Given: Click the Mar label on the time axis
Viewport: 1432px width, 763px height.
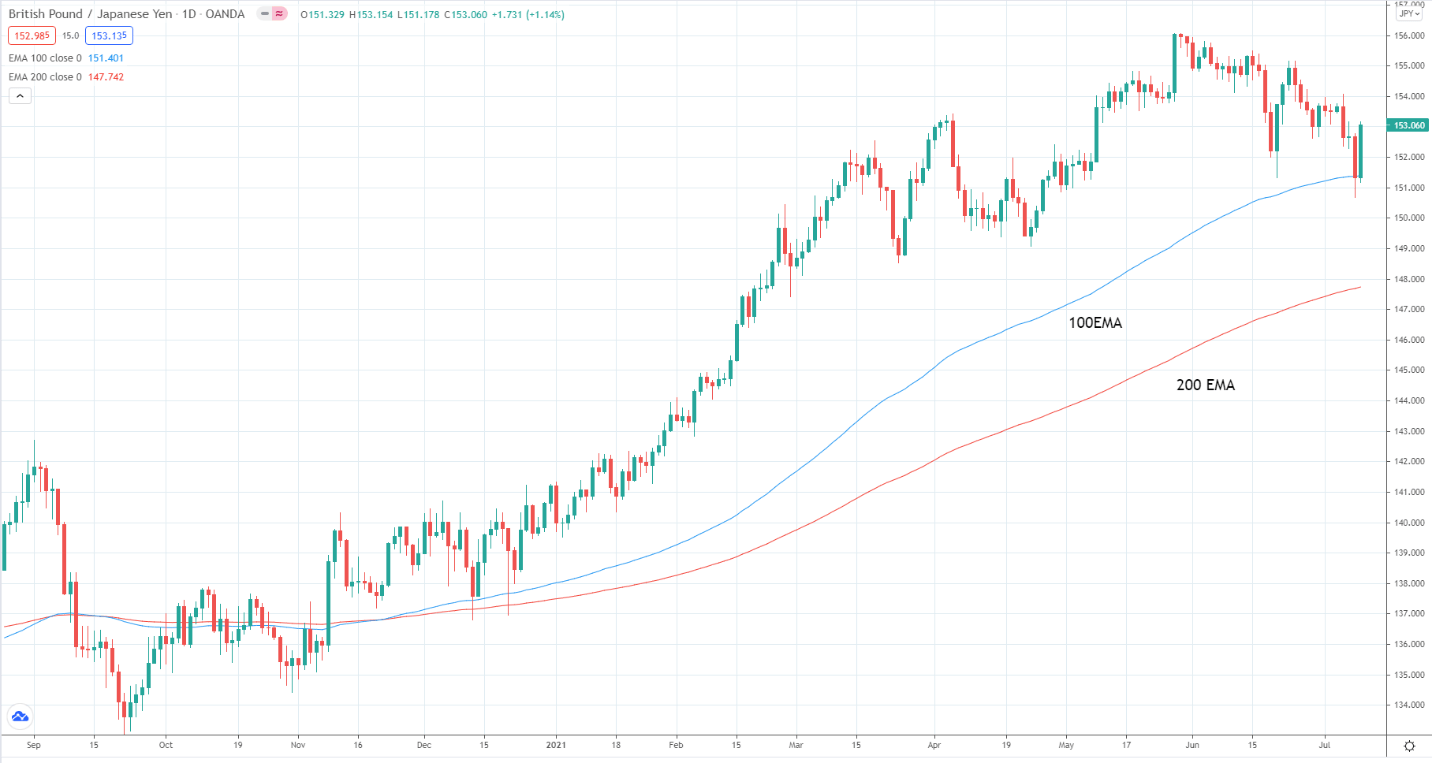Looking at the screenshot, I should click(x=796, y=745).
